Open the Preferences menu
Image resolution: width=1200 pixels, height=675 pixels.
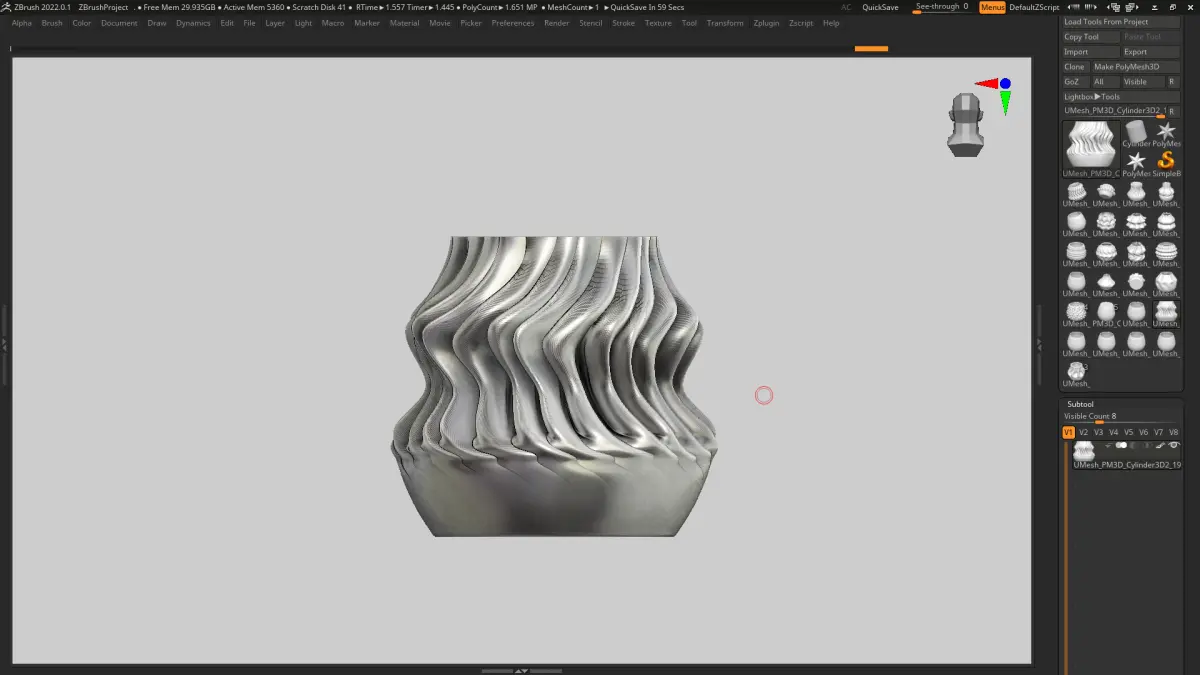click(x=513, y=23)
